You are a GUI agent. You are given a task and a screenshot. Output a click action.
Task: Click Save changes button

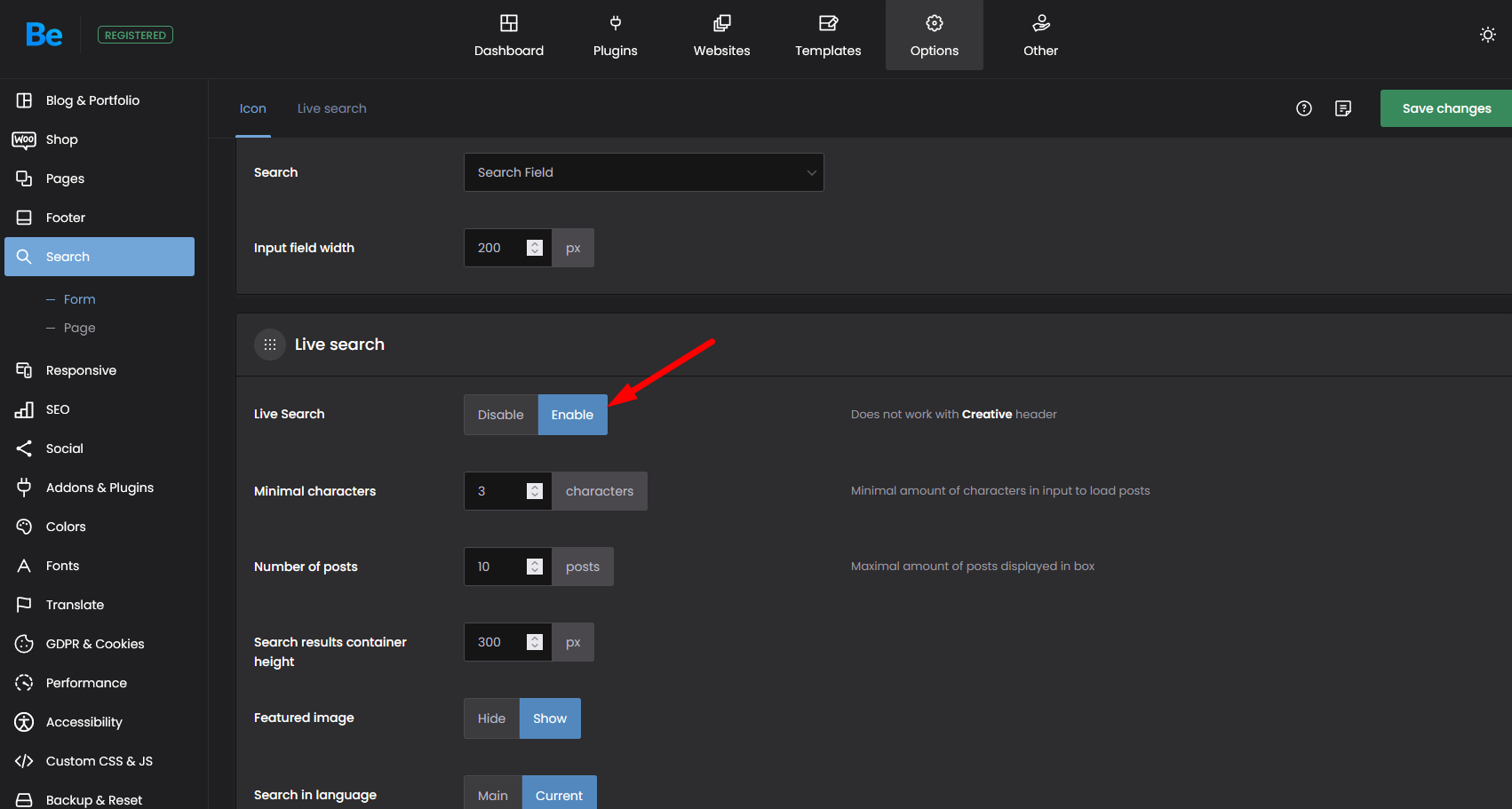(x=1446, y=108)
